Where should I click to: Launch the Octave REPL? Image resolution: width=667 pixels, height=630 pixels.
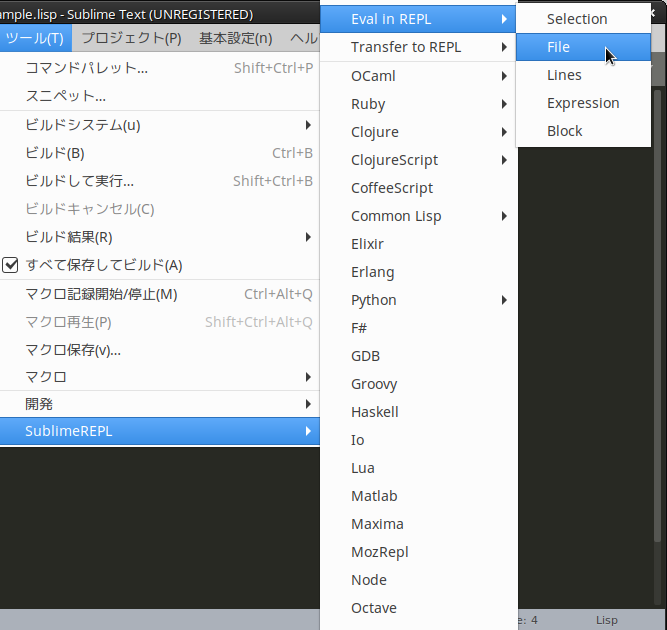[419, 608]
